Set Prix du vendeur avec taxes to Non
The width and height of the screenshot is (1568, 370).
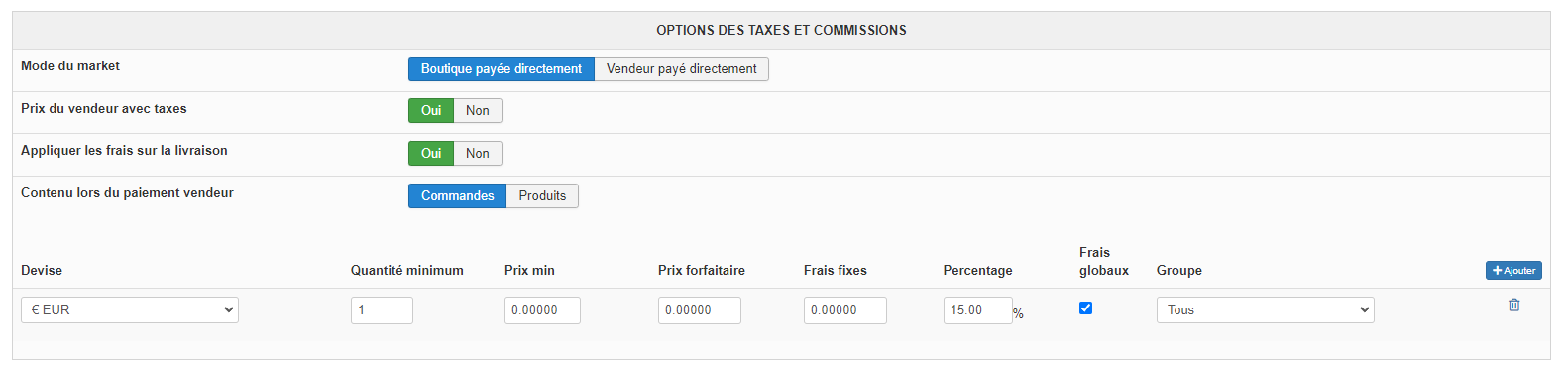[x=478, y=110]
